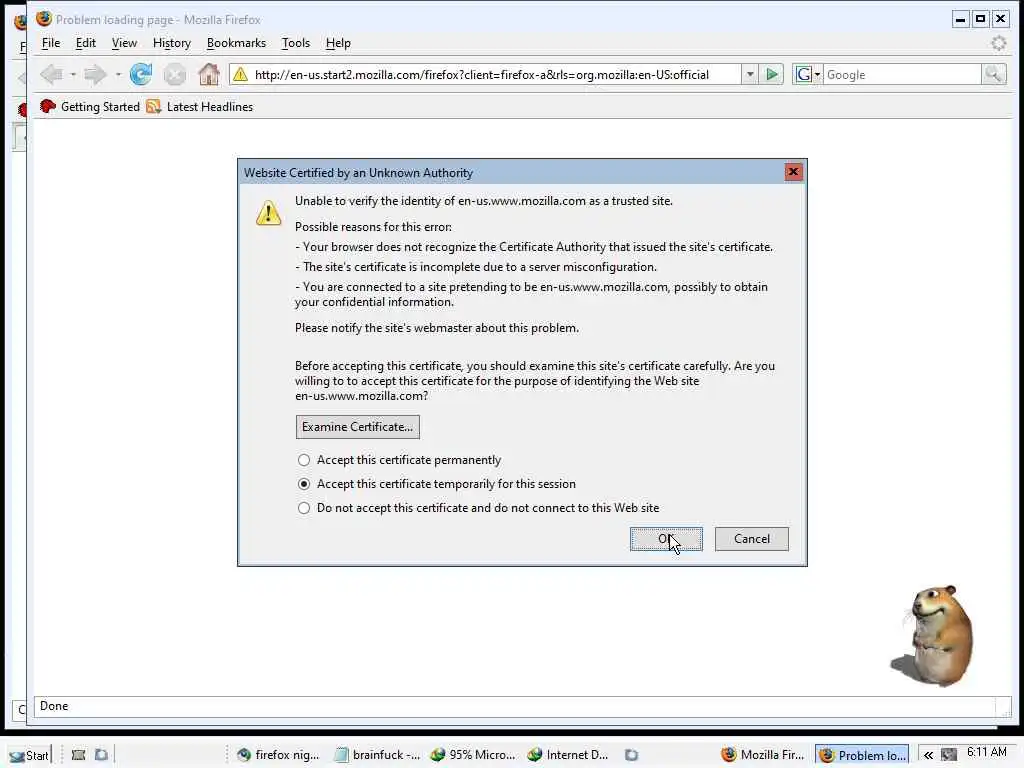Confirm the dialog with OK
The image size is (1024, 768).
coord(666,539)
